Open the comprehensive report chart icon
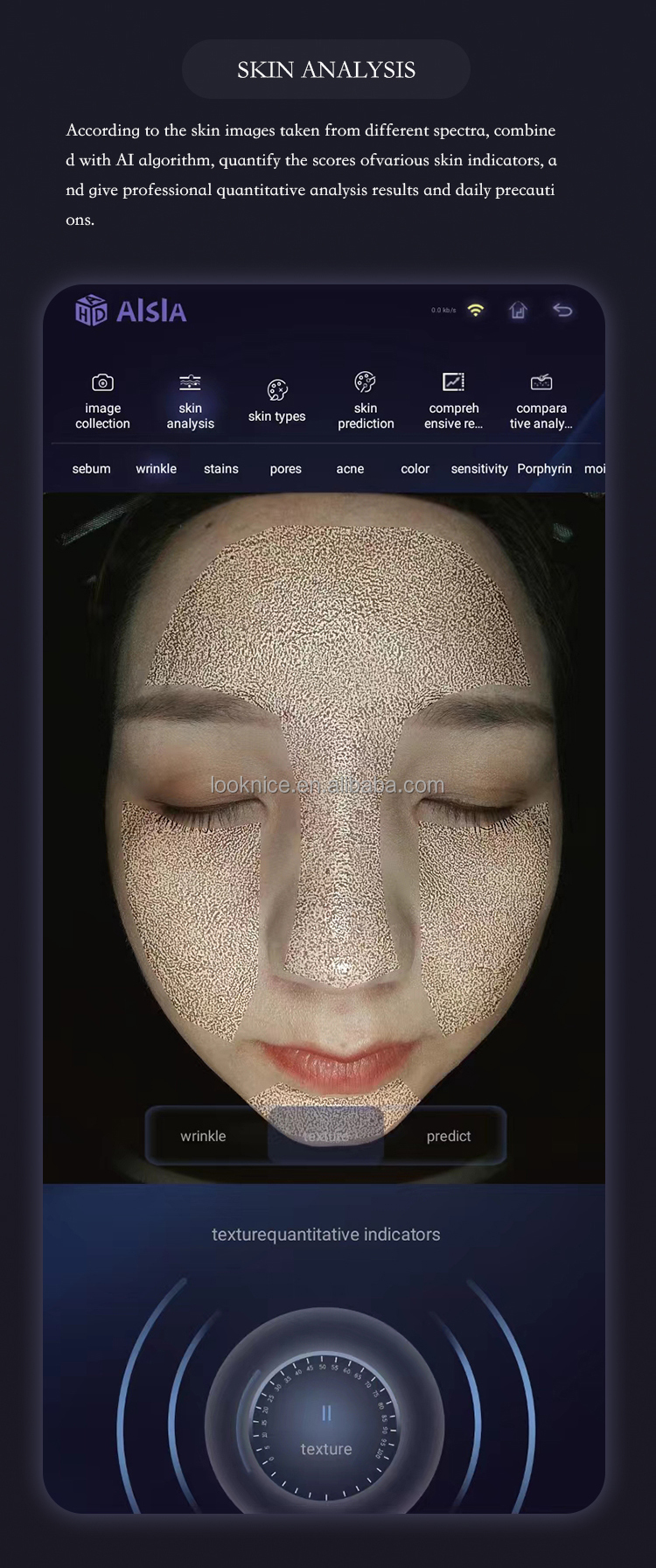 click(x=453, y=382)
